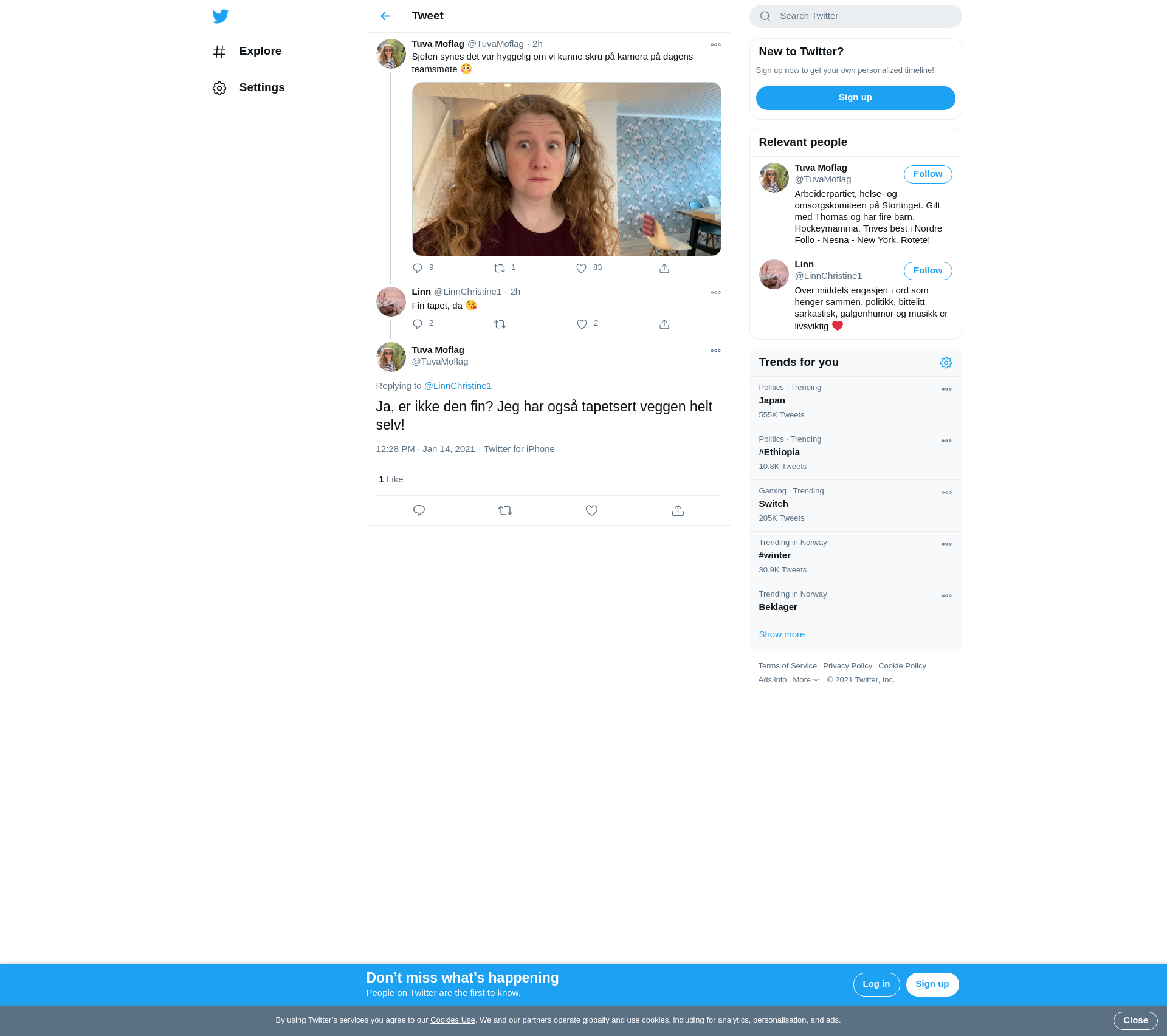Click into Search Twitter field
Screen dimensions: 1167x1036
click(863, 16)
